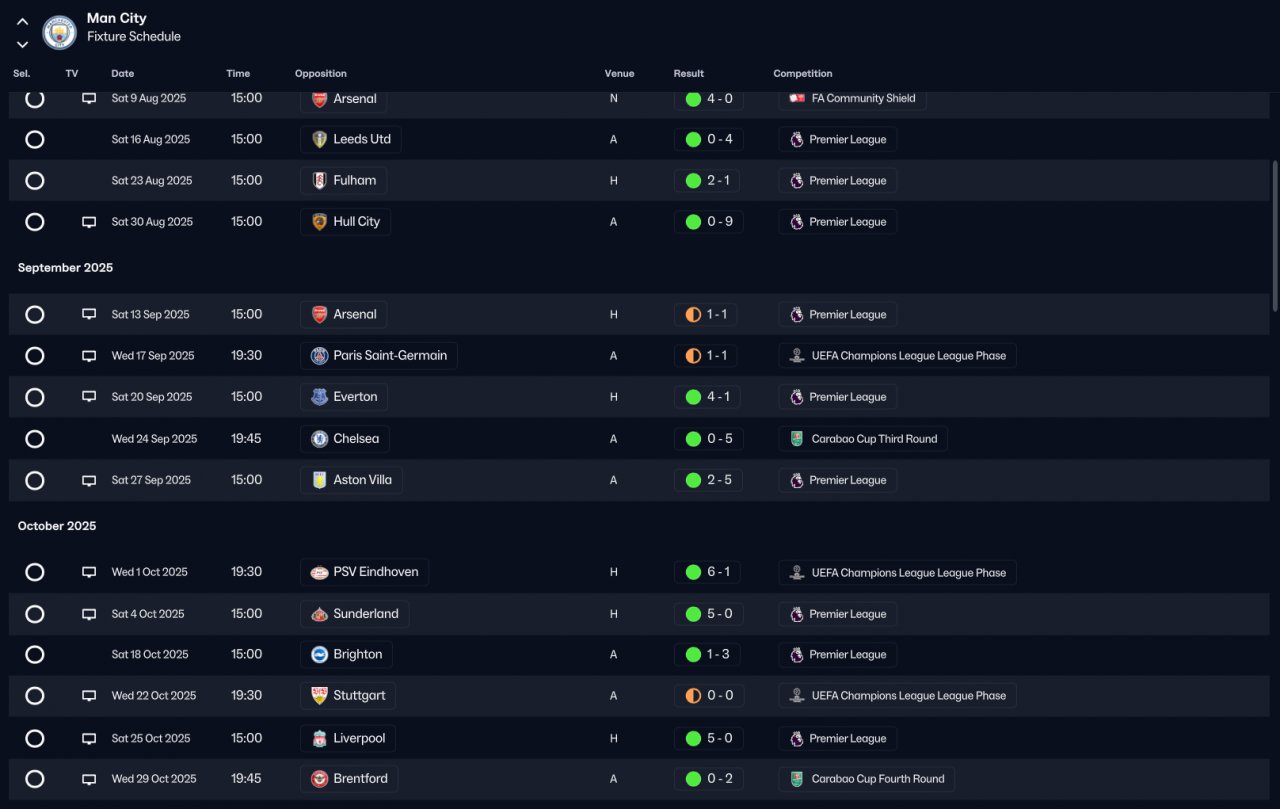The height and width of the screenshot is (809, 1280).
Task: Click the Champions League icon for Stuttgart match
Action: coord(797,696)
